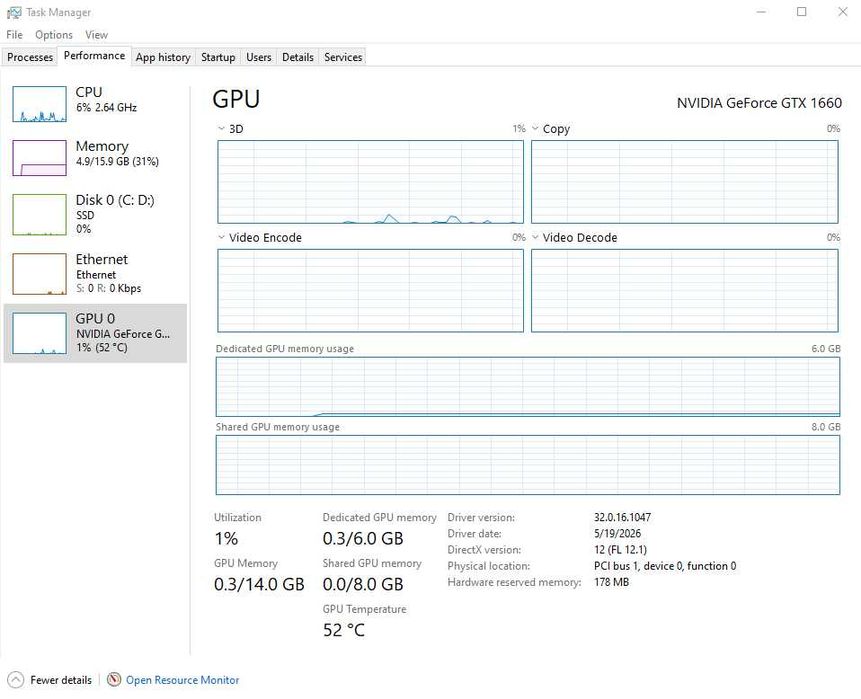
Task: Click the Utilization 1% value
Action: 226,539
